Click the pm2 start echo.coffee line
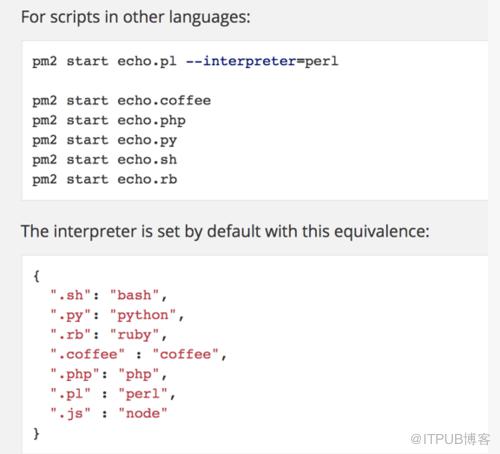Image resolution: width=500 pixels, height=454 pixels. [122, 101]
